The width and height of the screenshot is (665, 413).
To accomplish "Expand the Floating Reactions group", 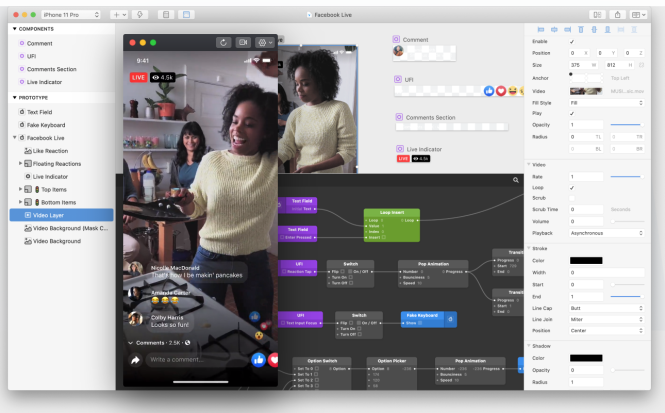I will [20, 163].
